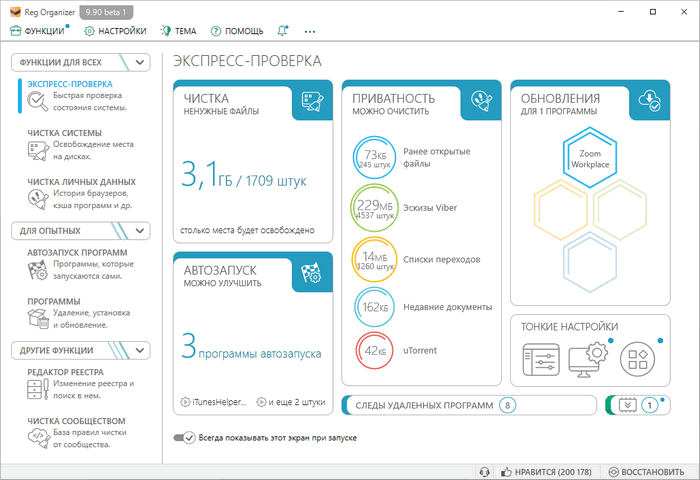Open the ТЕМА menu

coord(179,31)
